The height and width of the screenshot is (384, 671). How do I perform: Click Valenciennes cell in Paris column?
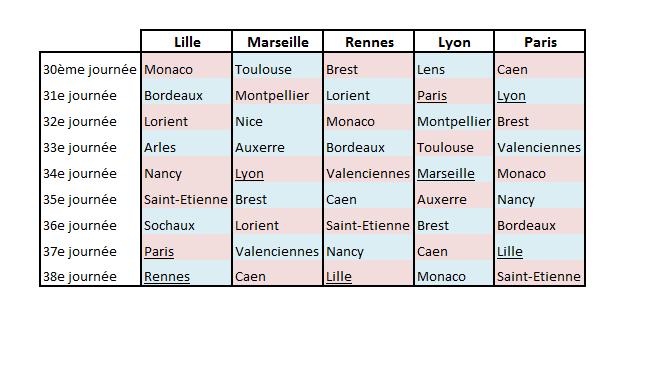539,148
